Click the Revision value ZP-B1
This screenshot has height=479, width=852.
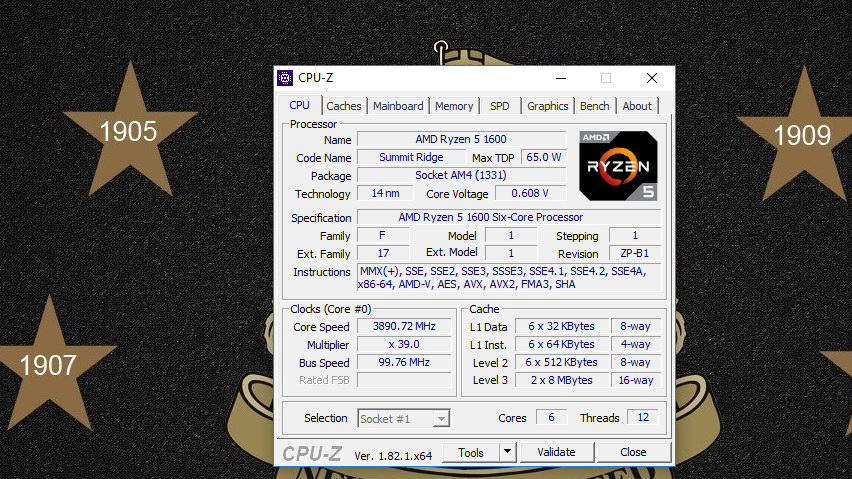click(x=635, y=253)
